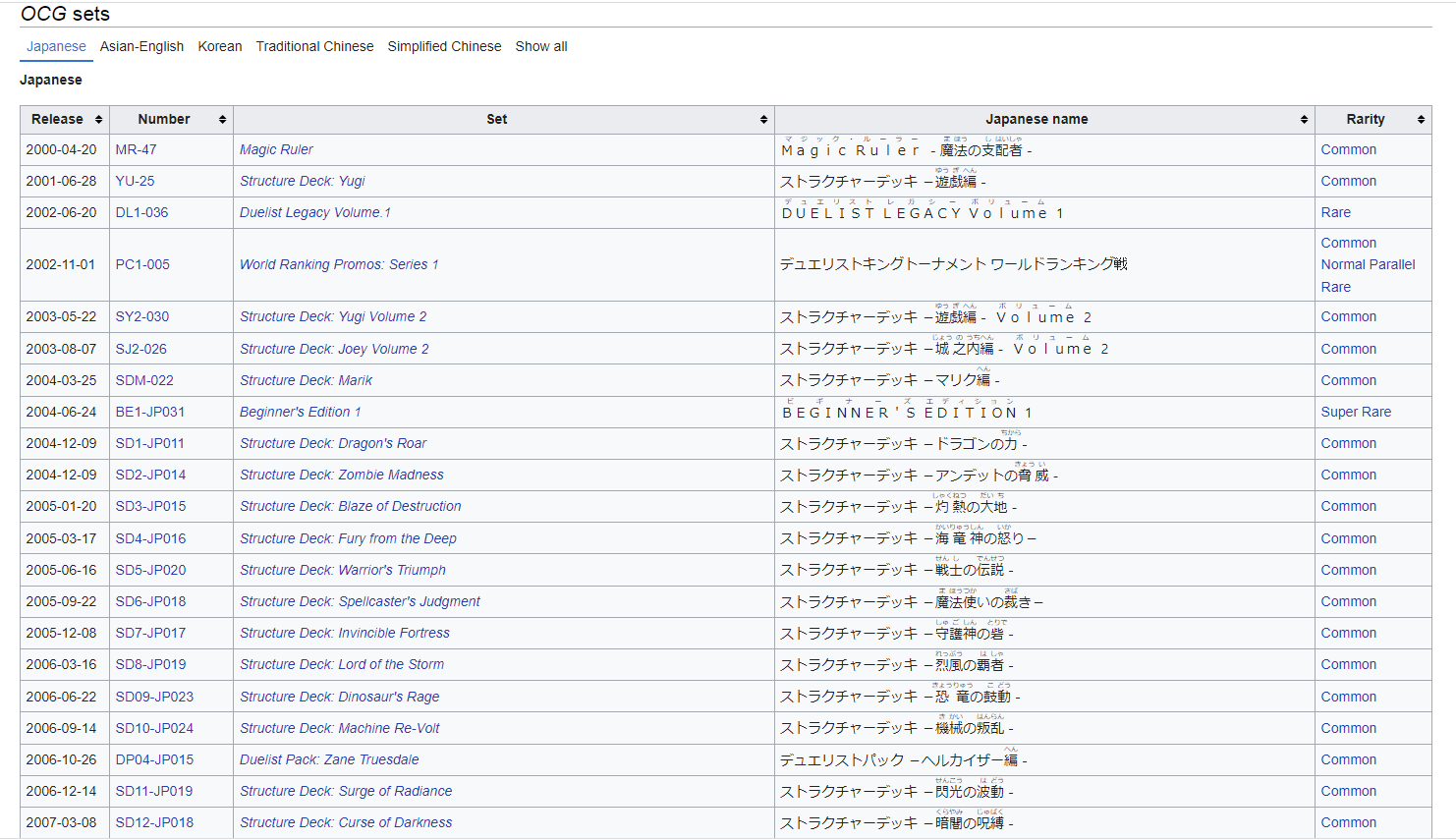Open Structure Deck: Blaze of Destruction
This screenshot has width=1456, height=840.
coord(351,506)
